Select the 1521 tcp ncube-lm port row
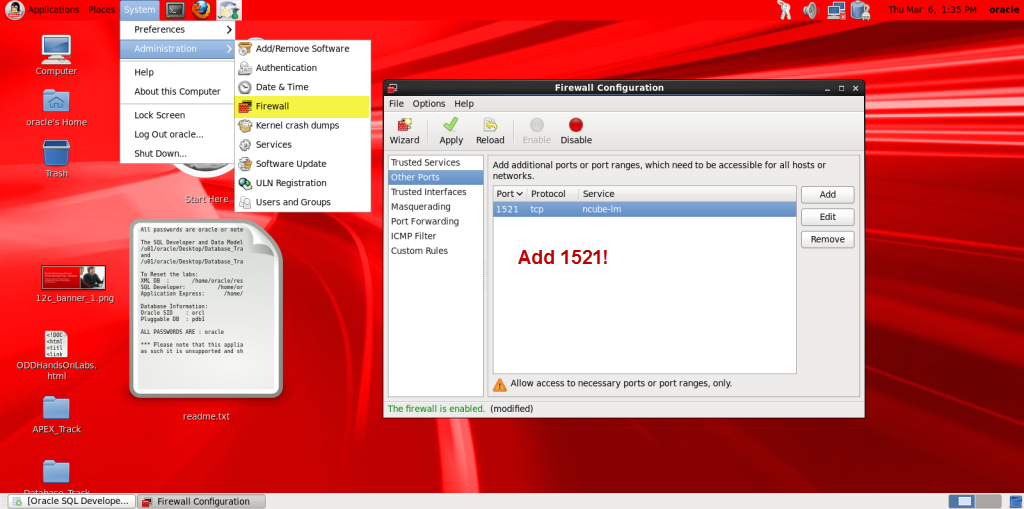 [x=645, y=209]
